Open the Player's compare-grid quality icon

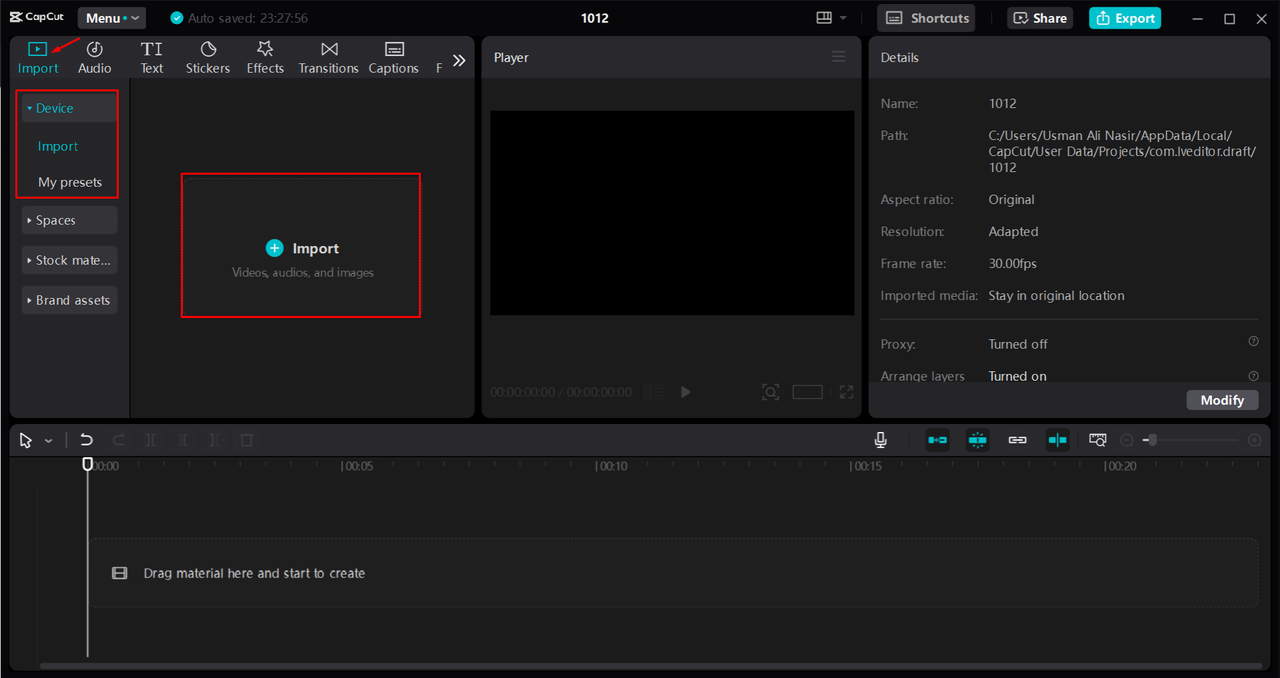[654, 392]
